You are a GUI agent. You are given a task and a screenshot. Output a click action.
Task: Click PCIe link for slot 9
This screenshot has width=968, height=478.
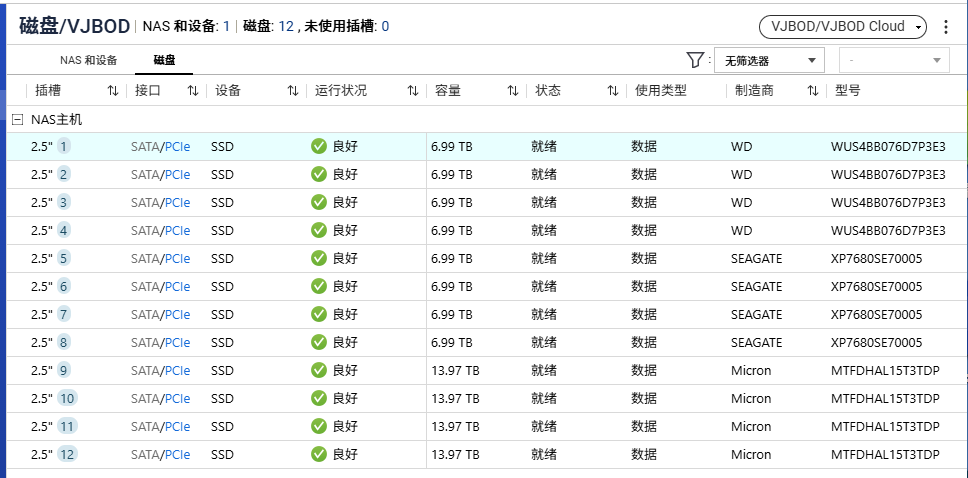click(178, 370)
